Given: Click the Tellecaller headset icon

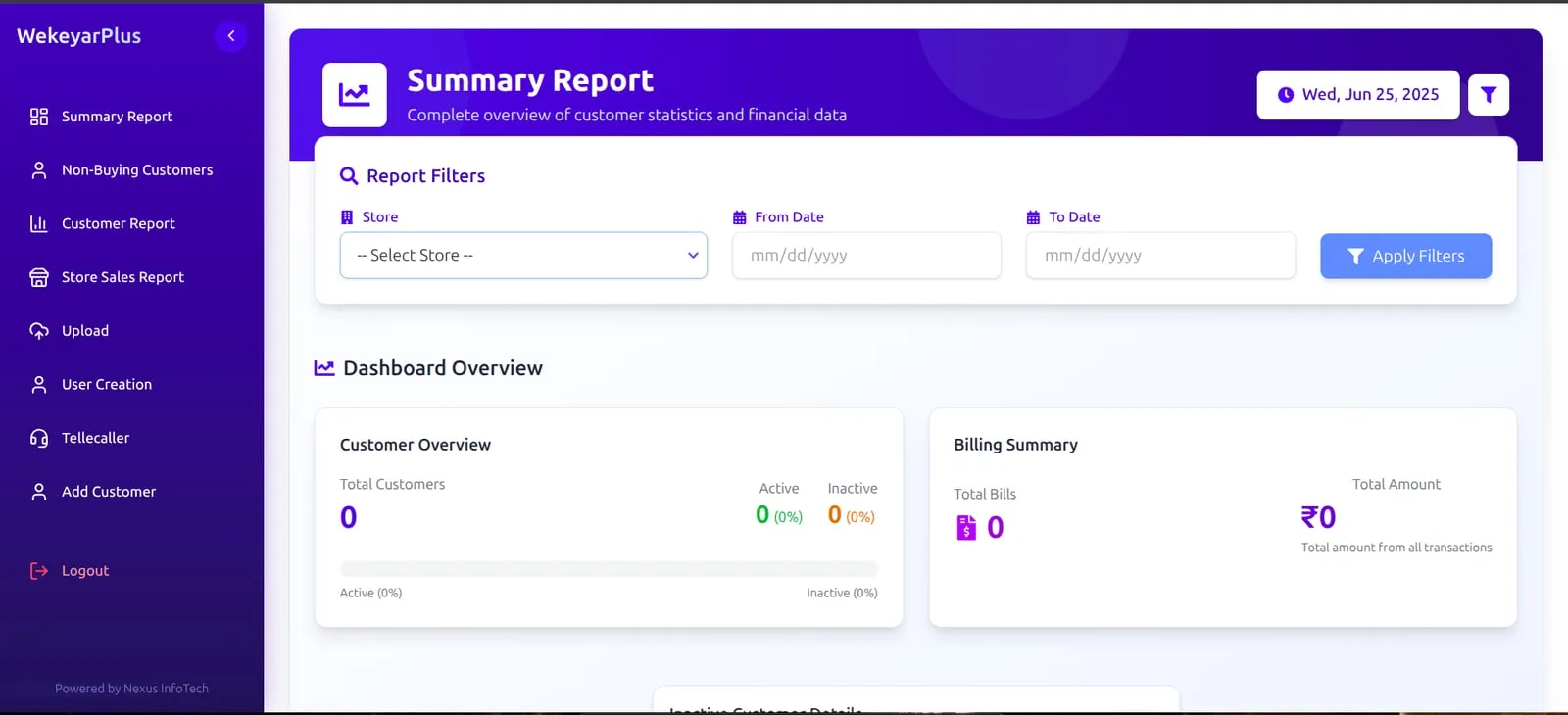Looking at the screenshot, I should point(39,438).
